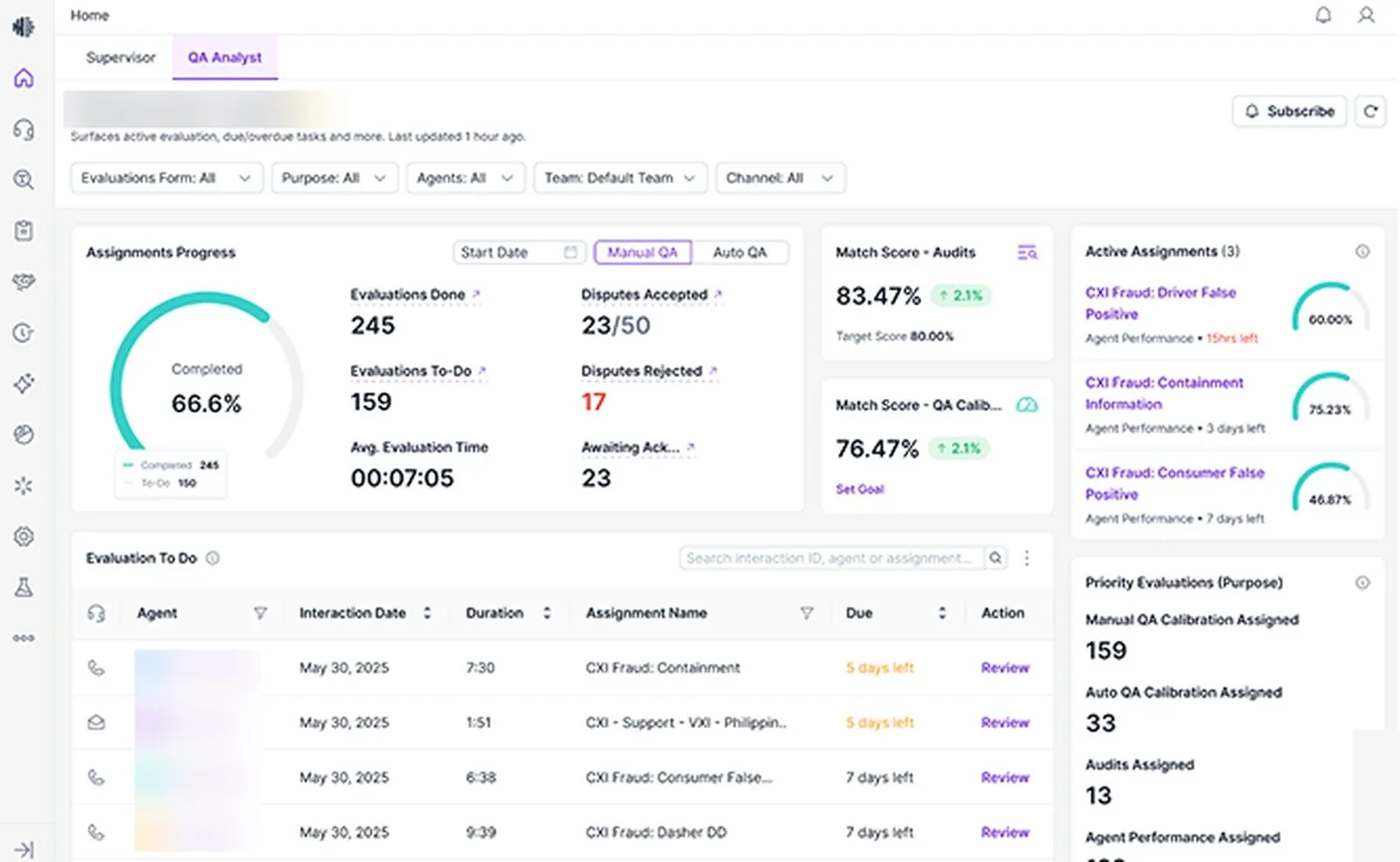Click the refresh icon beside Subscribe
The height and width of the screenshot is (862, 1400).
1370,111
